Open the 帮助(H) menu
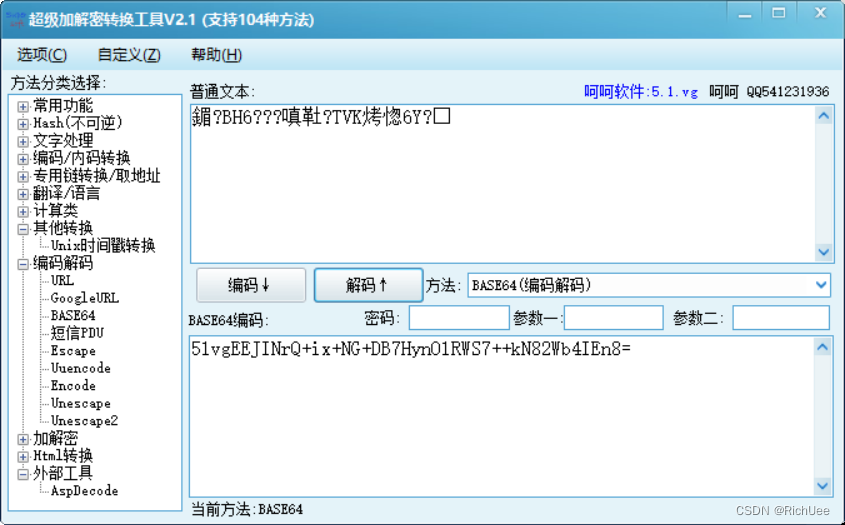Viewport: 845px width, 525px height. (216, 54)
